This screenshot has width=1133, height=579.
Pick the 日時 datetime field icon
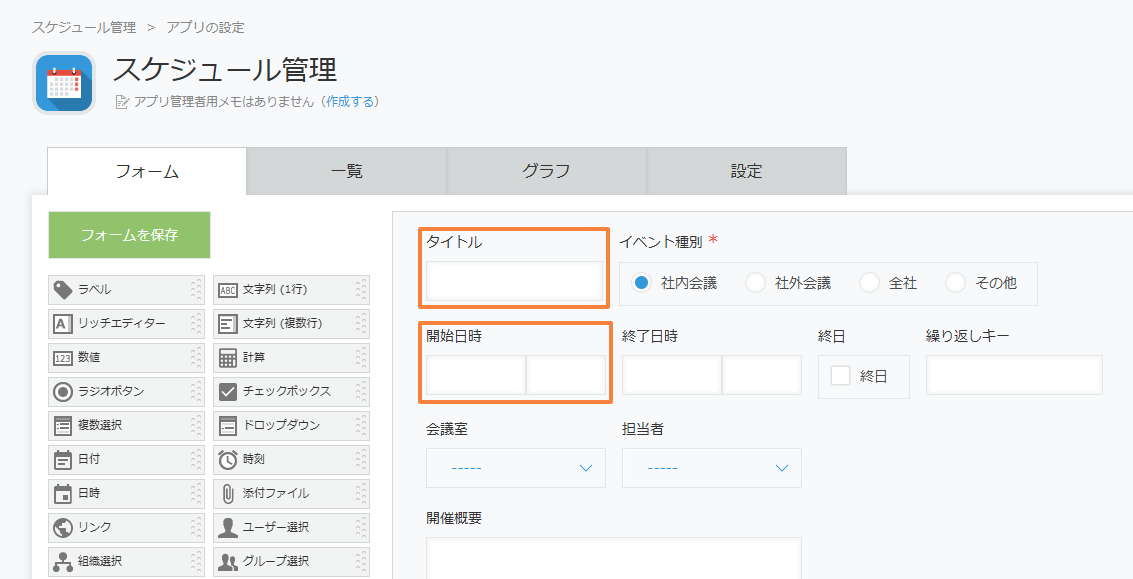pos(63,494)
